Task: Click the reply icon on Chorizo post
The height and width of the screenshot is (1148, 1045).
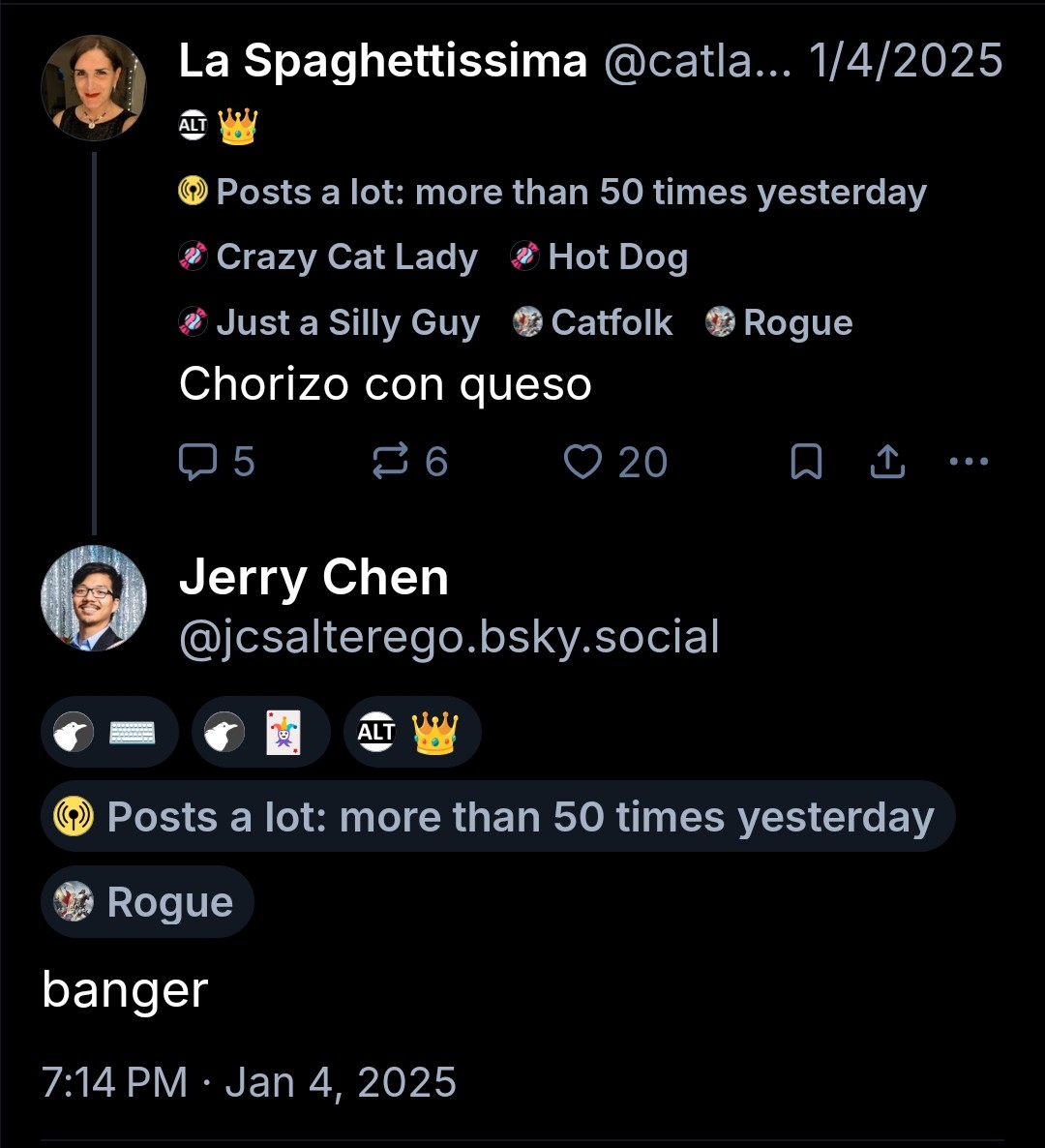Action: pyautogui.click(x=198, y=463)
